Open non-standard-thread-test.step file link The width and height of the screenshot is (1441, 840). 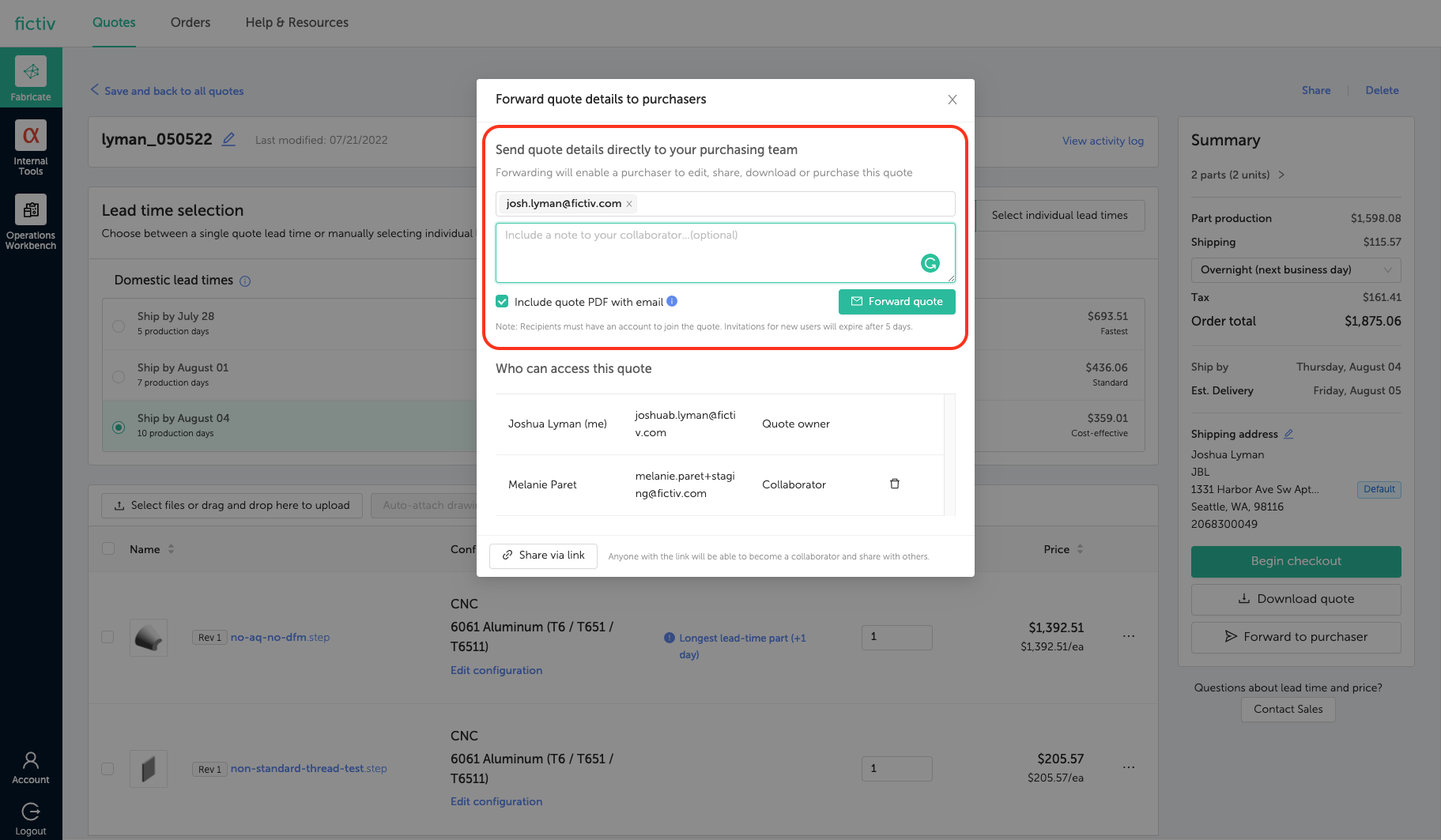pos(308,768)
